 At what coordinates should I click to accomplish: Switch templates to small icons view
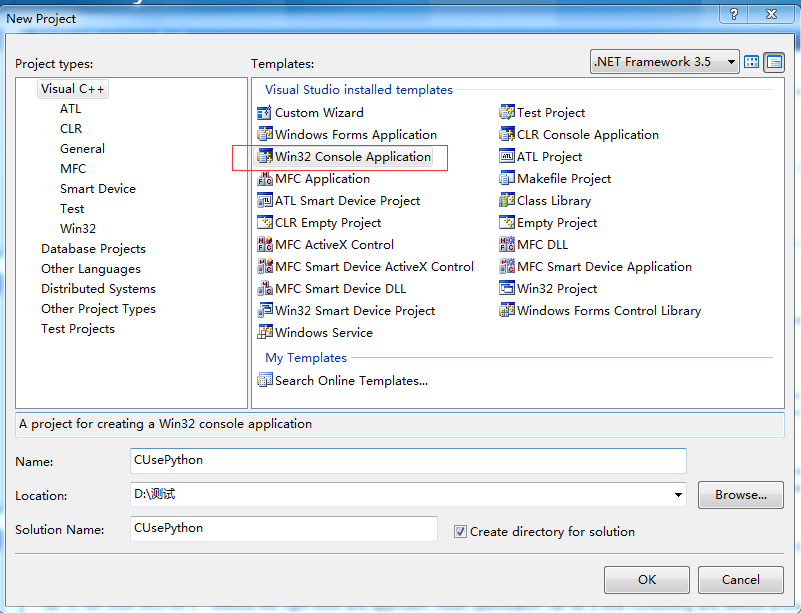pos(774,62)
